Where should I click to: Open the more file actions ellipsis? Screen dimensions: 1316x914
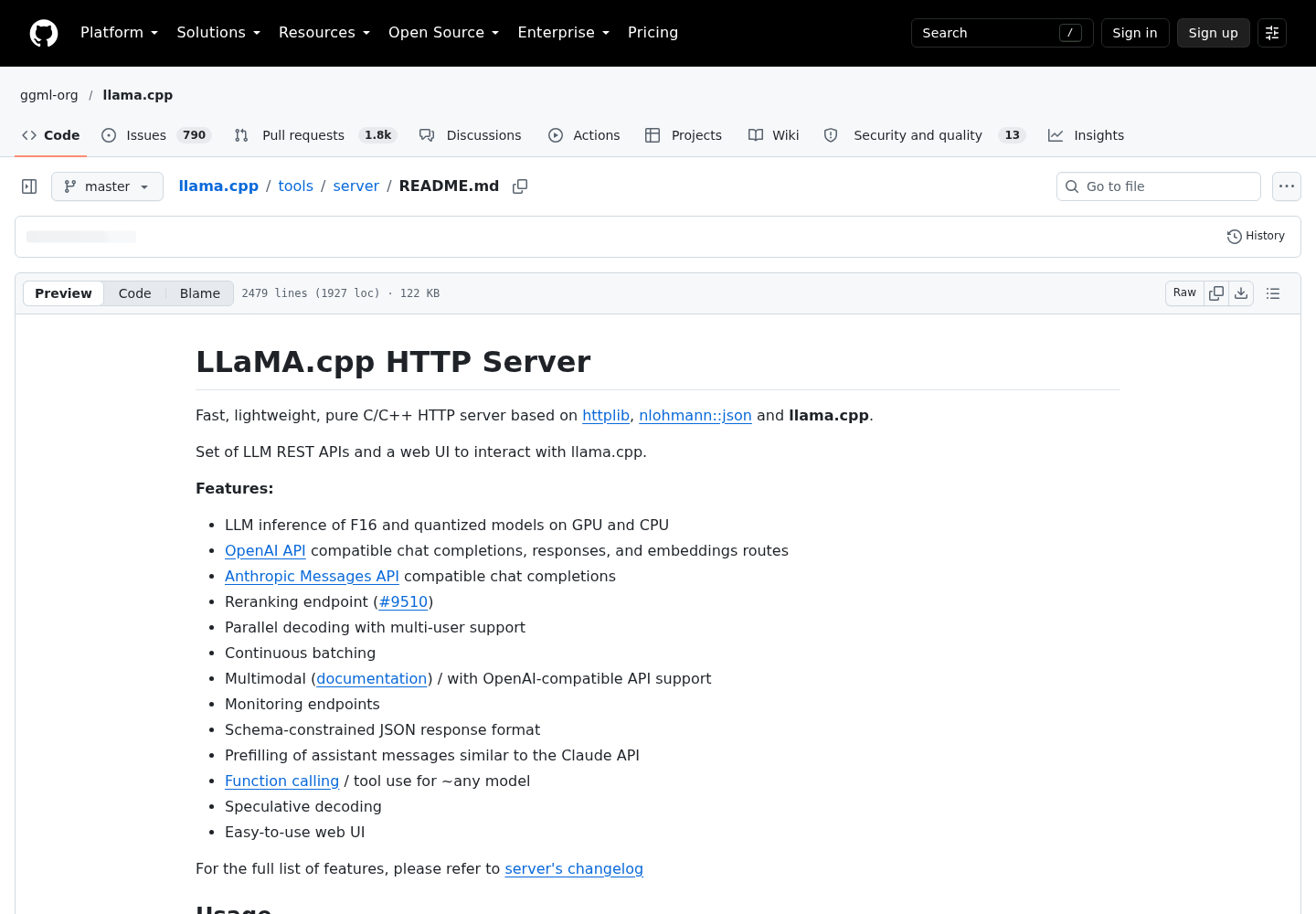[x=1287, y=186]
